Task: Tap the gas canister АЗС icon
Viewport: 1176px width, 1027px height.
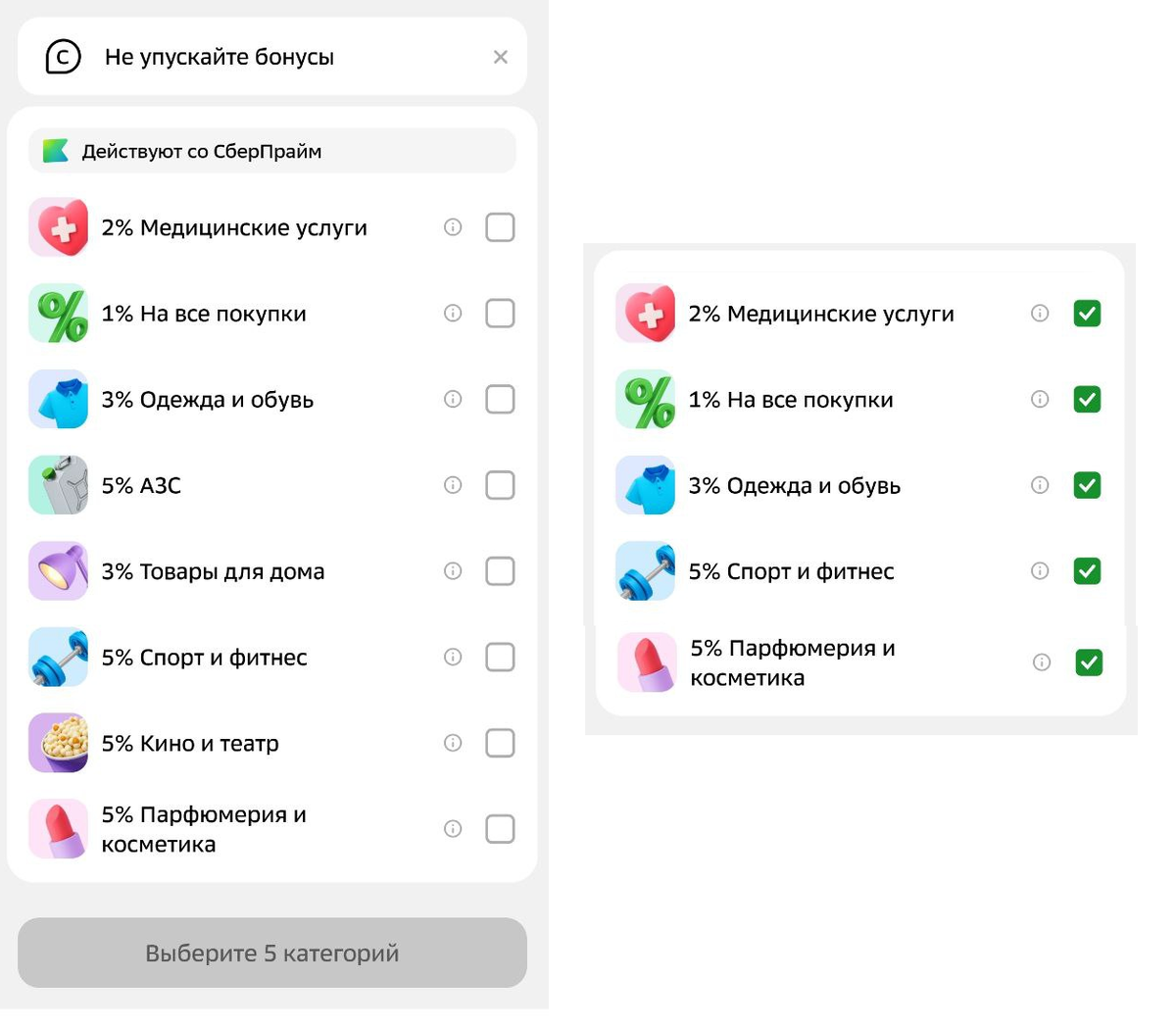Action: pos(59,485)
